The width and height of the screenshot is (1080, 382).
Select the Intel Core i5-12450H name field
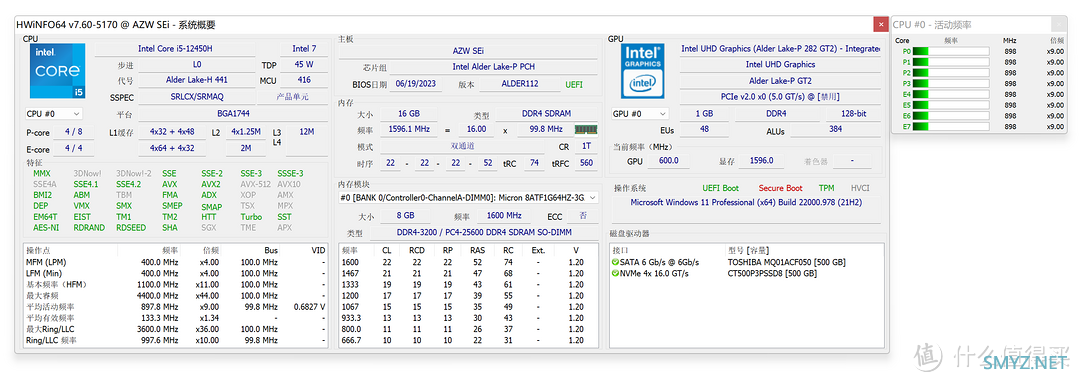[175, 48]
